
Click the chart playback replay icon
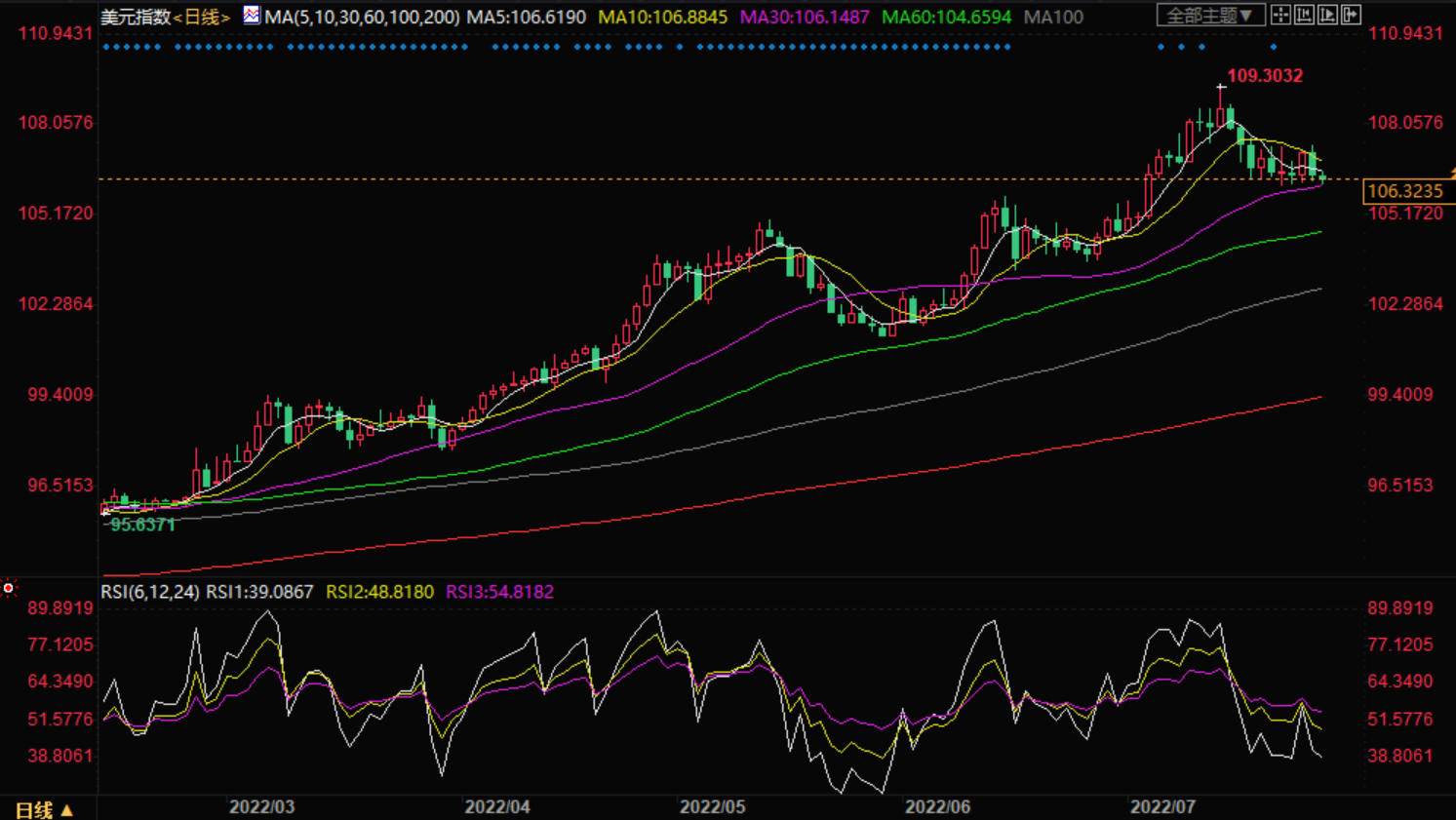(x=1327, y=15)
